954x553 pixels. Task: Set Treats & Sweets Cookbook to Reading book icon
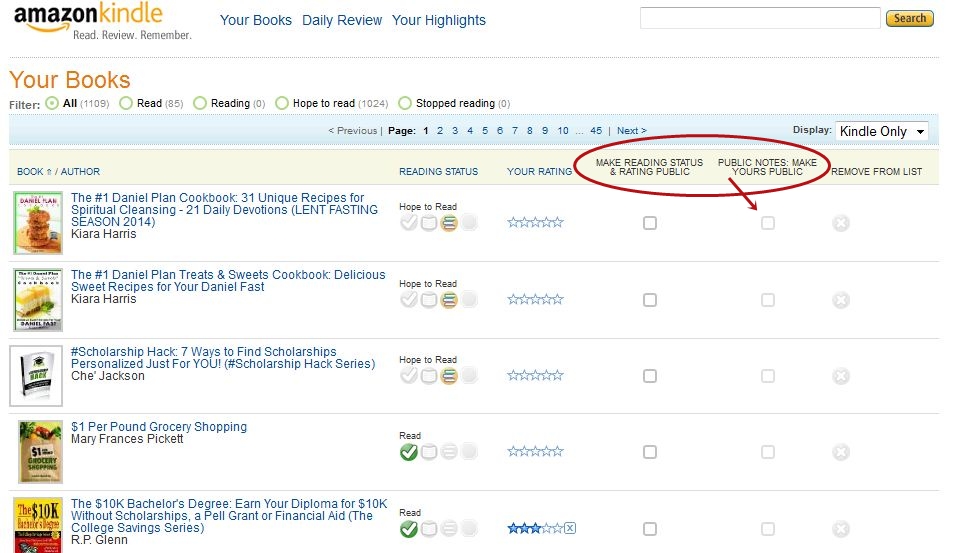(429, 299)
